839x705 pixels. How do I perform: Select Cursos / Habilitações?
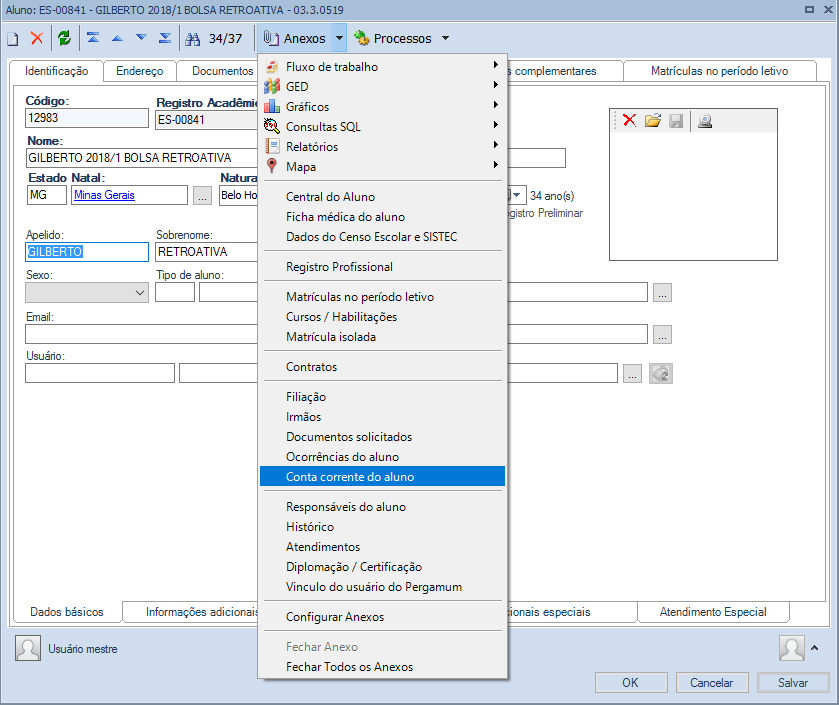click(383, 317)
